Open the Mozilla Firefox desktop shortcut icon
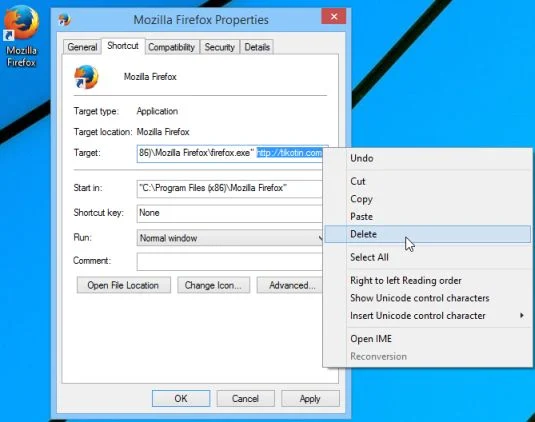This screenshot has height=422, width=535. [x=21, y=36]
